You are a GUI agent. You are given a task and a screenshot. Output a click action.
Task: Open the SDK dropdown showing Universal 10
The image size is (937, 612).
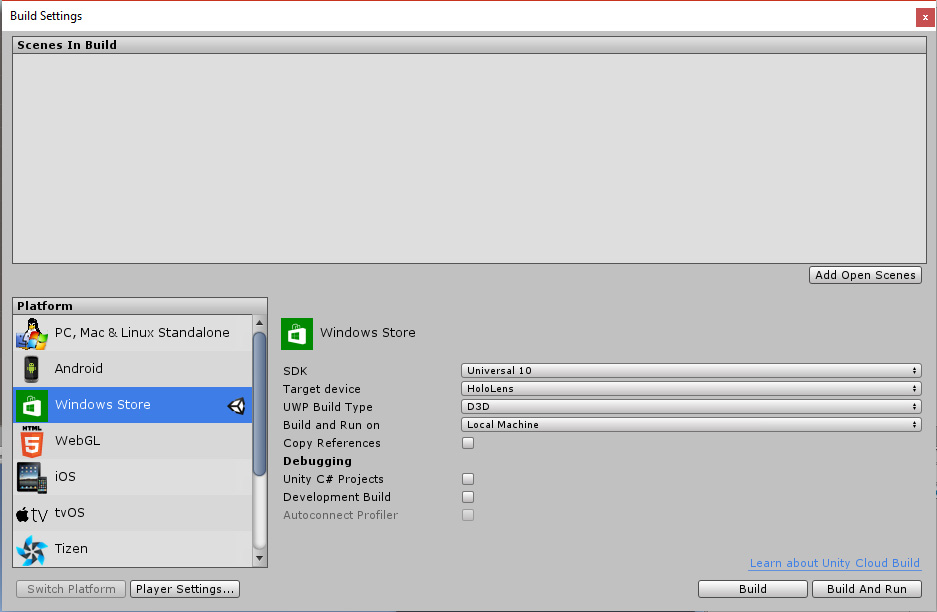coord(691,371)
